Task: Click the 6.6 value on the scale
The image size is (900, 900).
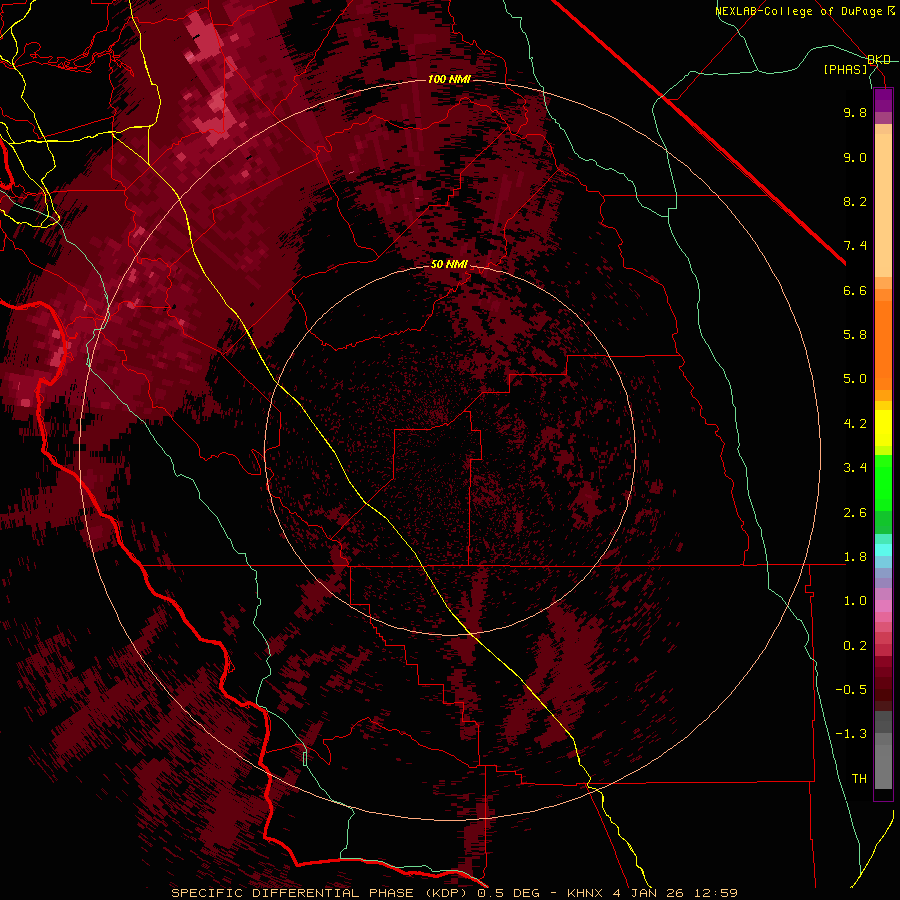Action: pyautogui.click(x=855, y=290)
